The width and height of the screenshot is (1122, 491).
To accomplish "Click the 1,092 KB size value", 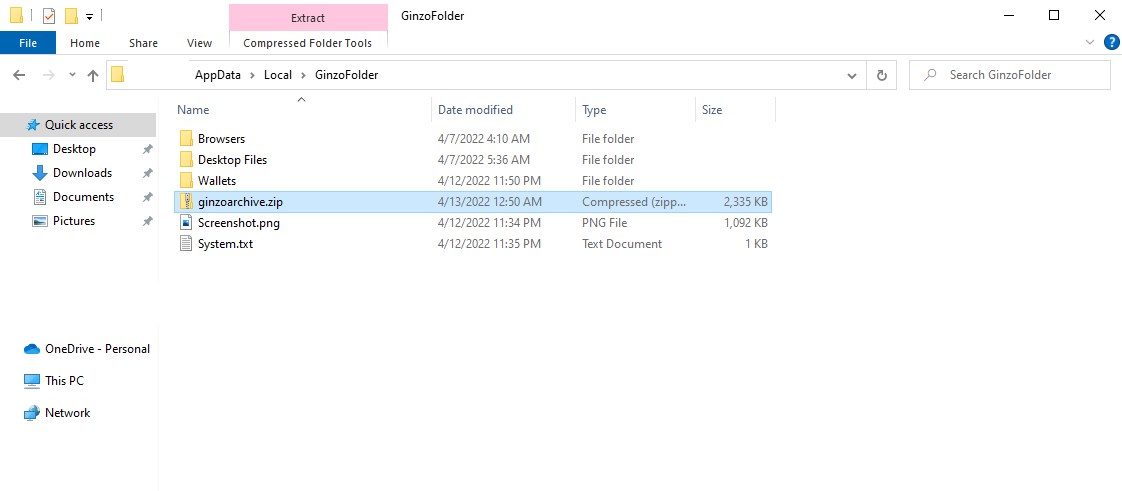I will coord(746,223).
